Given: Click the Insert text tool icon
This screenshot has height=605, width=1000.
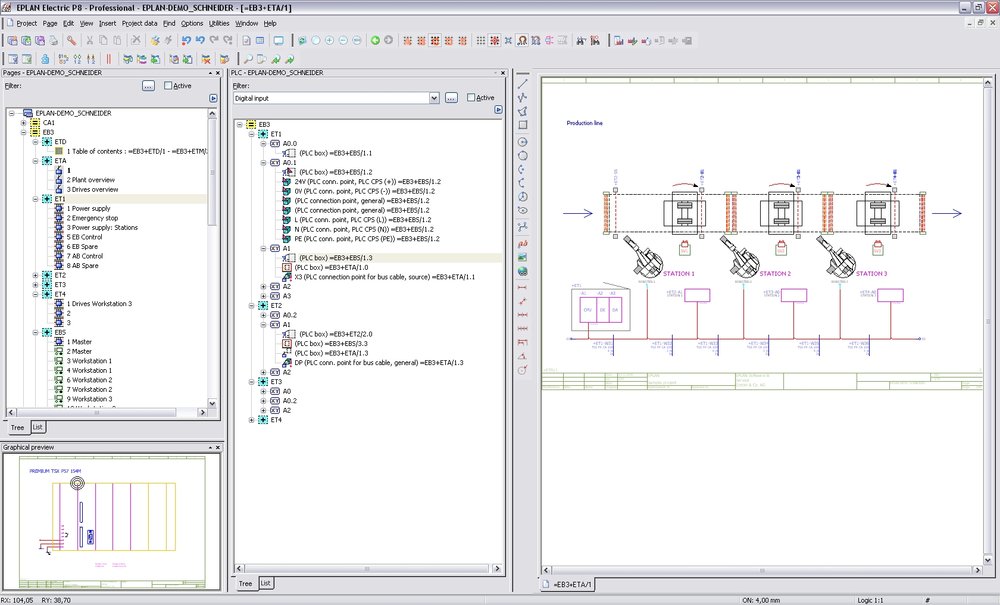Looking at the screenshot, I should 522,243.
